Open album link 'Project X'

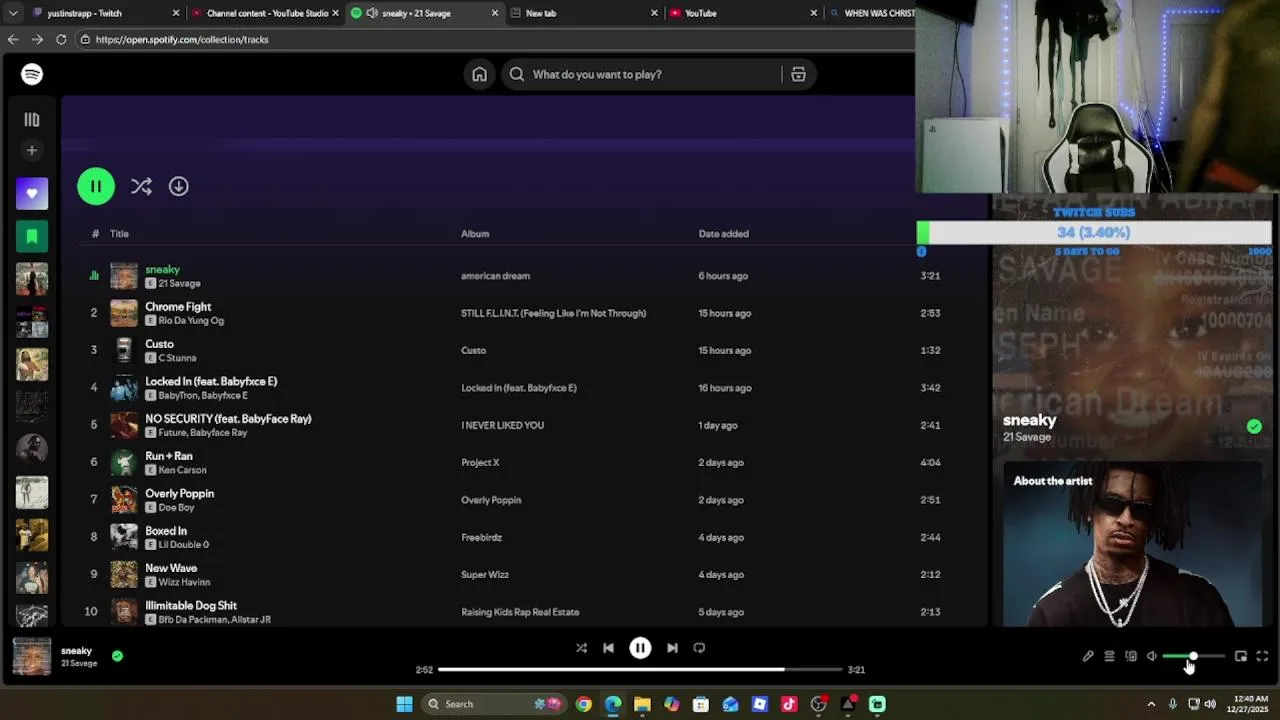coord(480,463)
